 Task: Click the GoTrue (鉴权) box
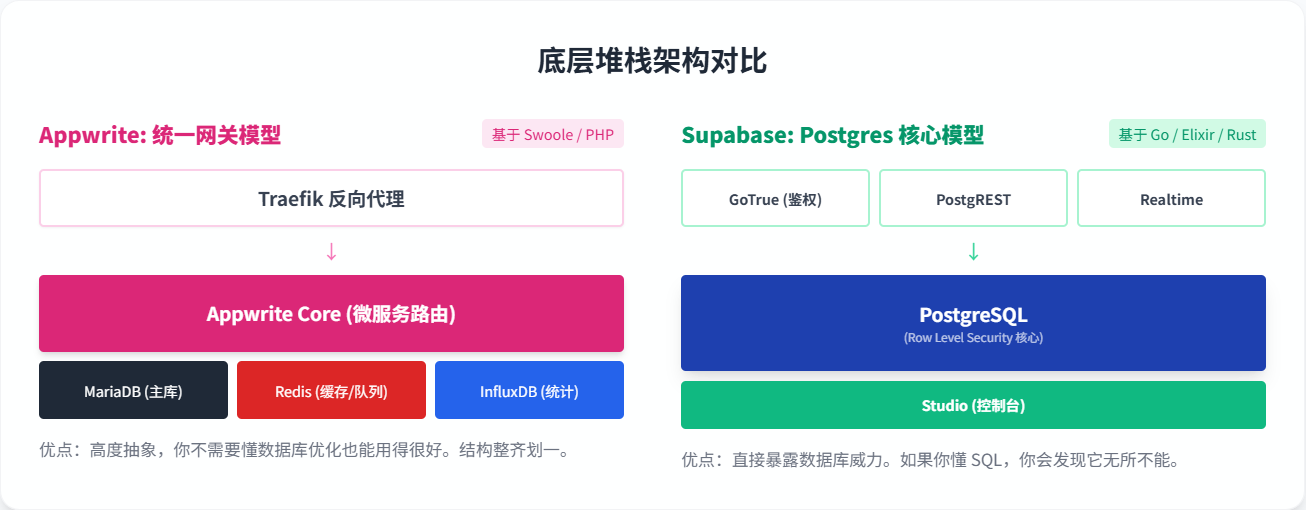tap(775, 198)
